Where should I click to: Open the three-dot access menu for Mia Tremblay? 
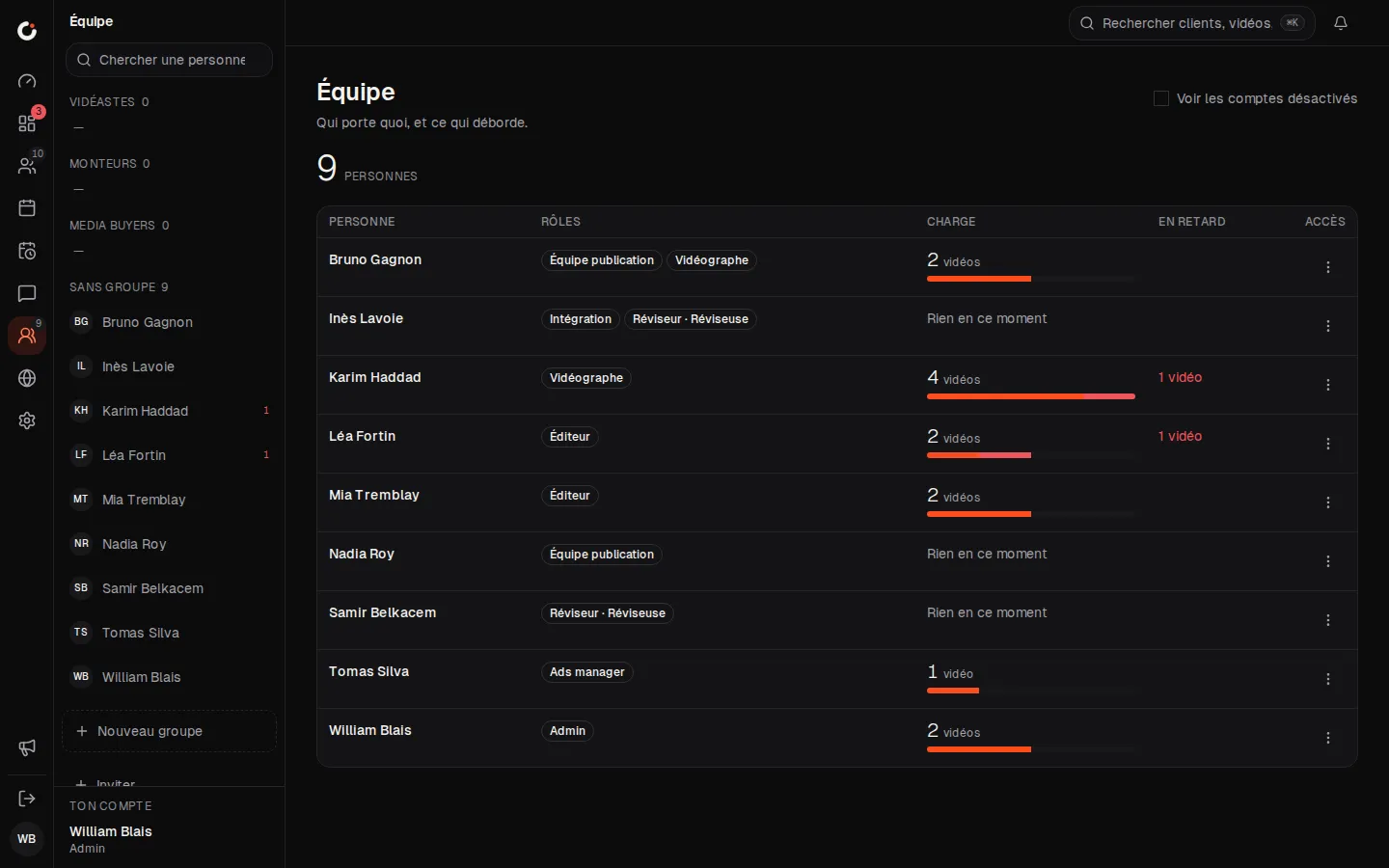(1328, 502)
